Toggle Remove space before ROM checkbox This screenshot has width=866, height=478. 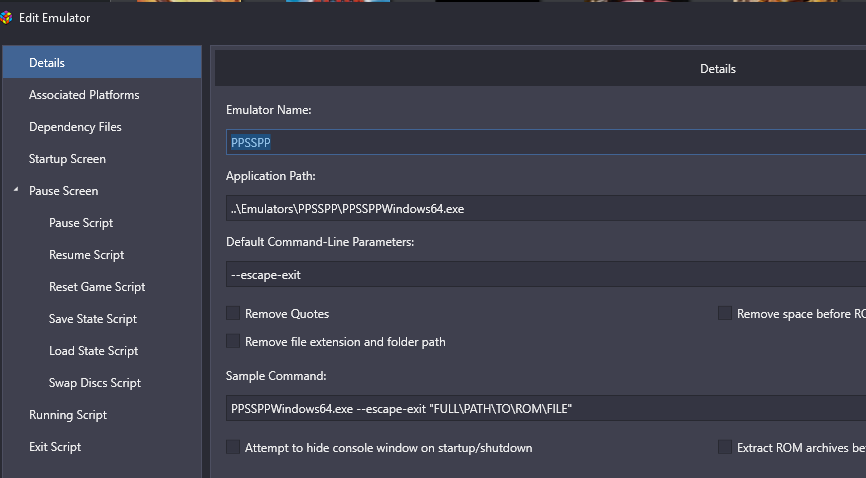pyautogui.click(x=725, y=313)
